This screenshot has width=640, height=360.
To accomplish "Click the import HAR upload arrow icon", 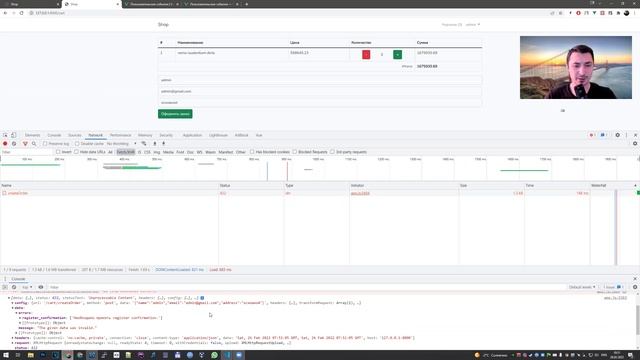I will [x=155, y=144].
